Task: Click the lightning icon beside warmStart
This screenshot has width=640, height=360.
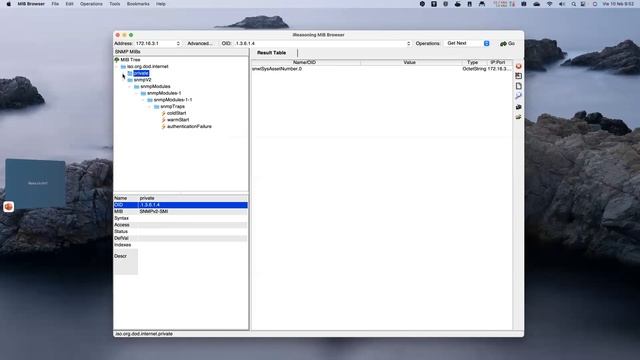Action: (163, 120)
